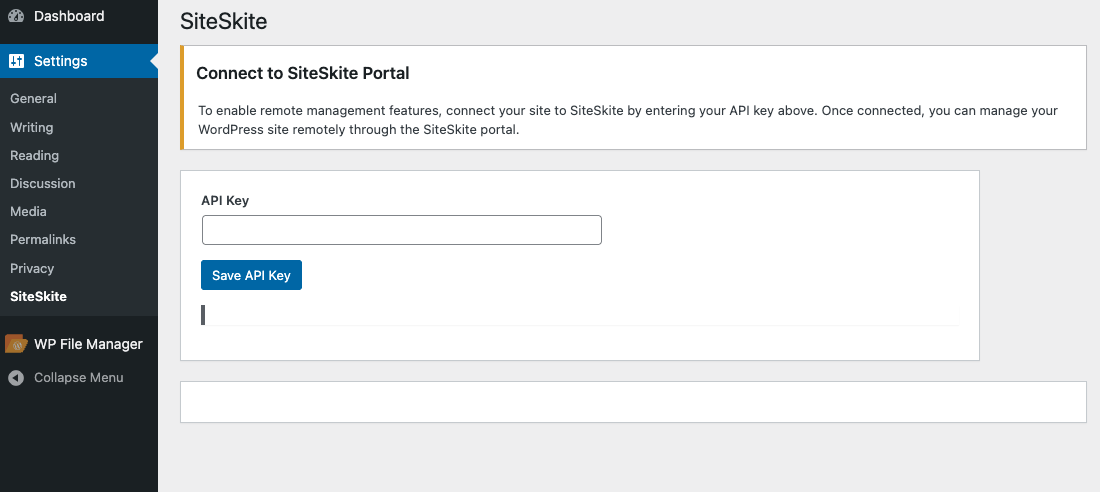Image resolution: width=1100 pixels, height=492 pixels.
Task: Open the Dashboard menu label
Action: pyautogui.click(x=69, y=16)
